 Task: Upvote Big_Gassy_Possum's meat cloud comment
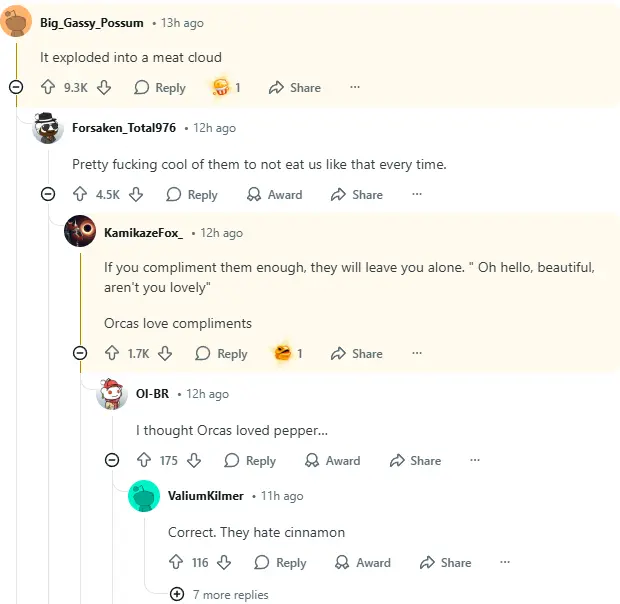[x=47, y=88]
